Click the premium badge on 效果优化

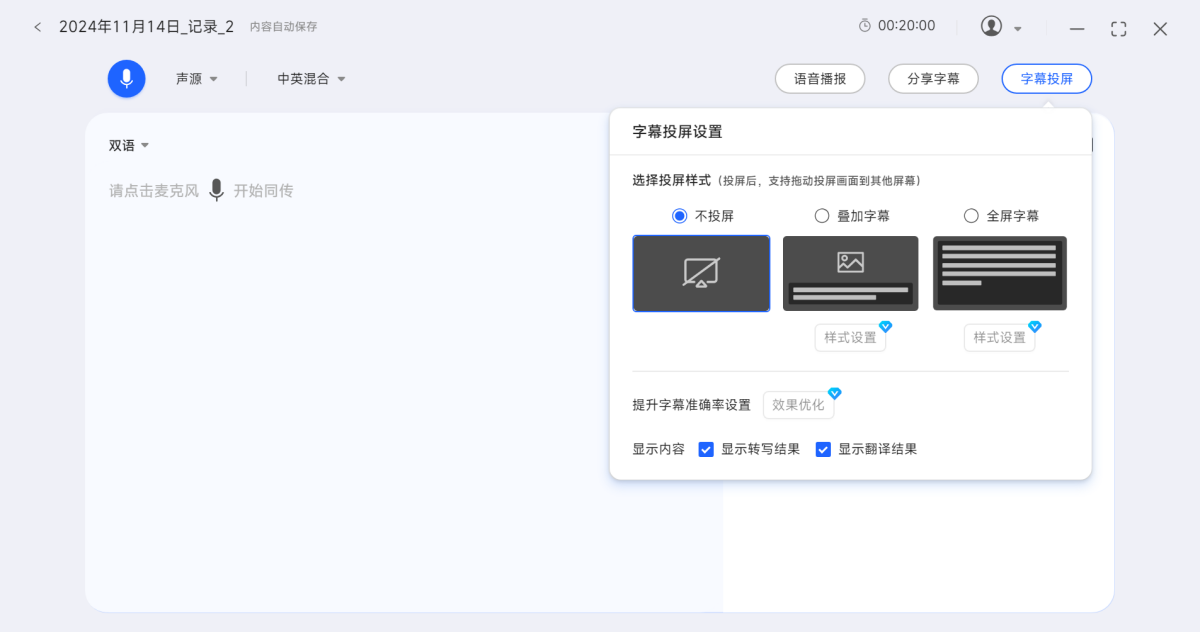coord(834,393)
